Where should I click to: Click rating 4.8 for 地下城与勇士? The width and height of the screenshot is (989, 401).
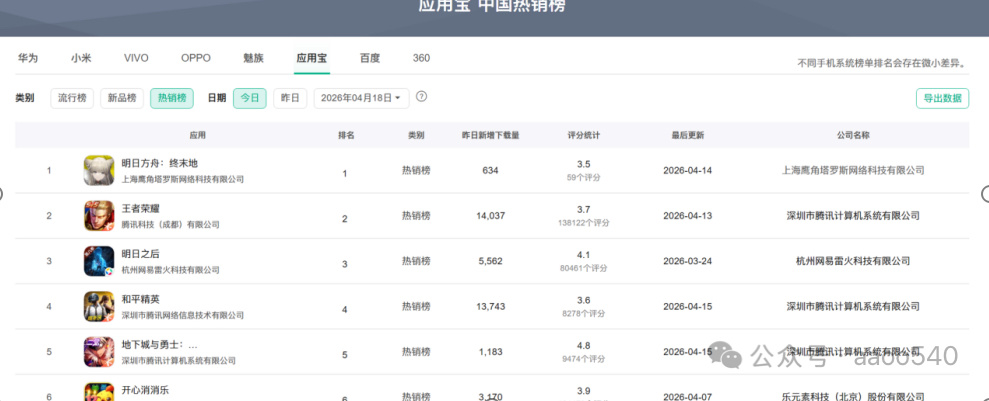pos(583,346)
